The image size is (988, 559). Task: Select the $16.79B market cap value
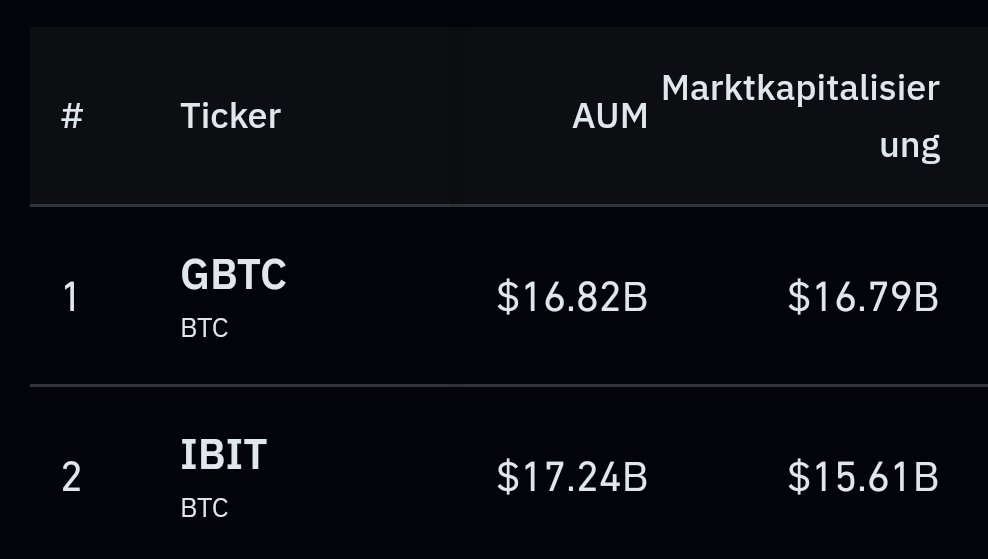pyautogui.click(x=863, y=297)
